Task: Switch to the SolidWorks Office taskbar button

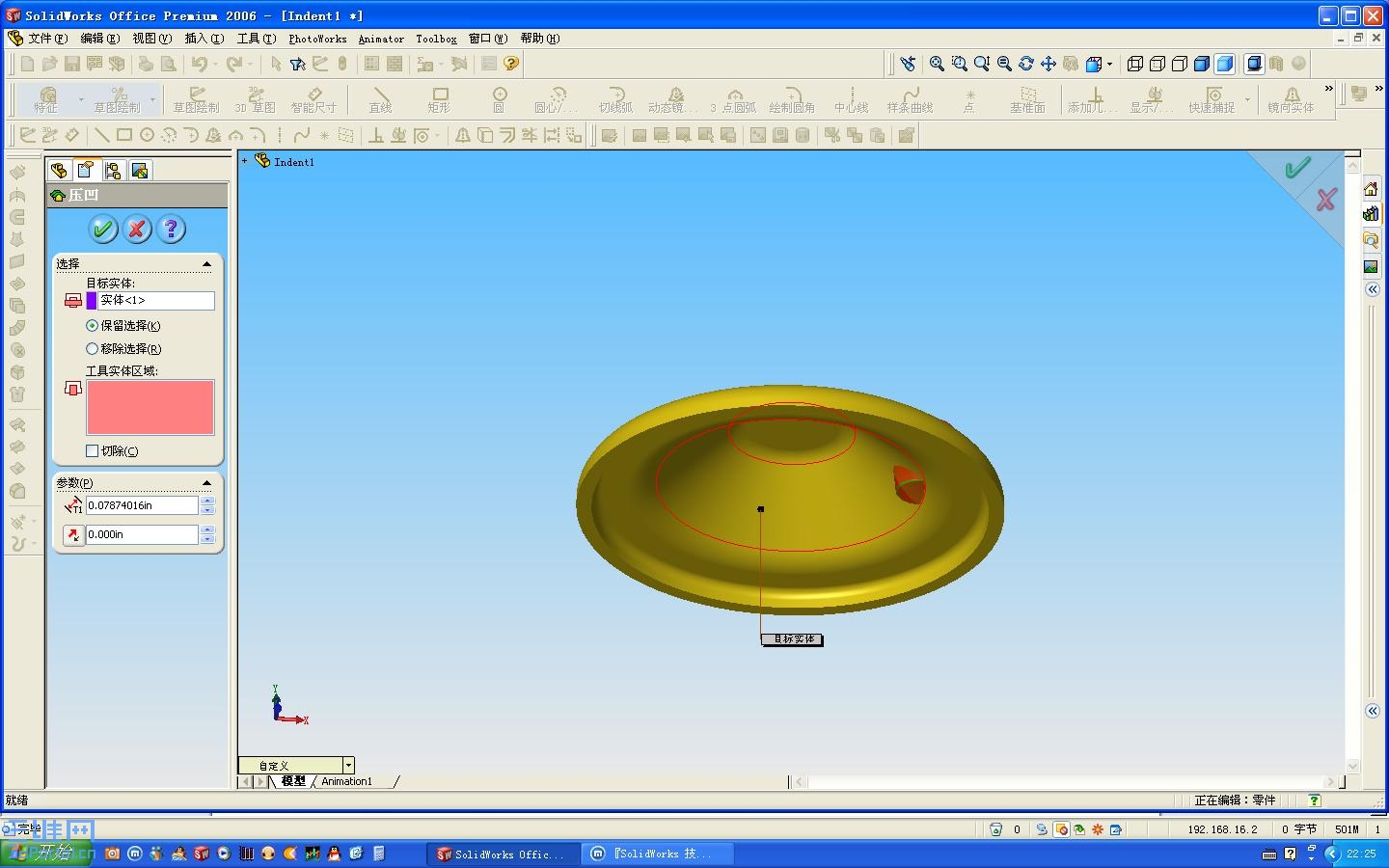Action: 503,854
